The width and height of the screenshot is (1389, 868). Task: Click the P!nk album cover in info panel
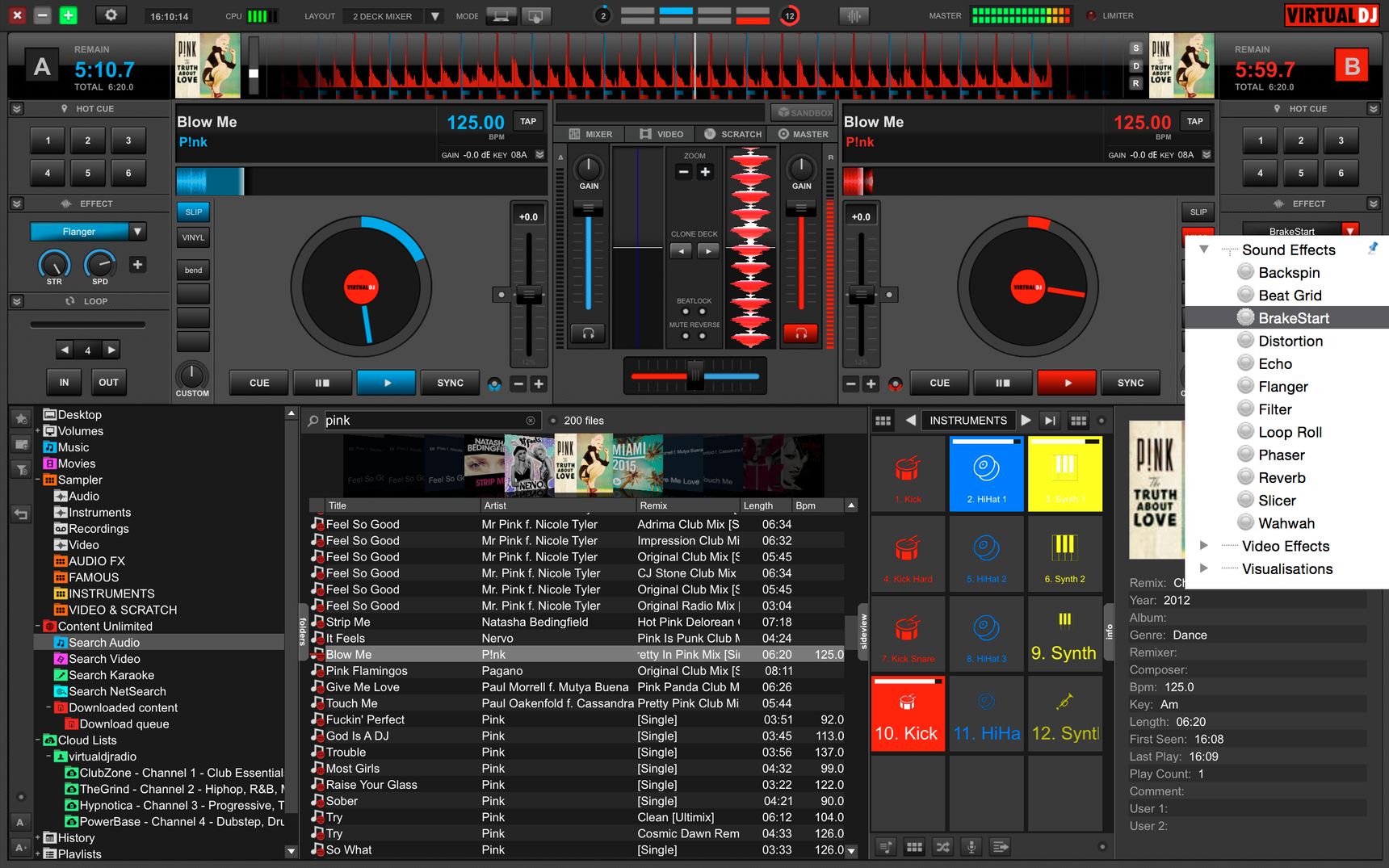1156,489
